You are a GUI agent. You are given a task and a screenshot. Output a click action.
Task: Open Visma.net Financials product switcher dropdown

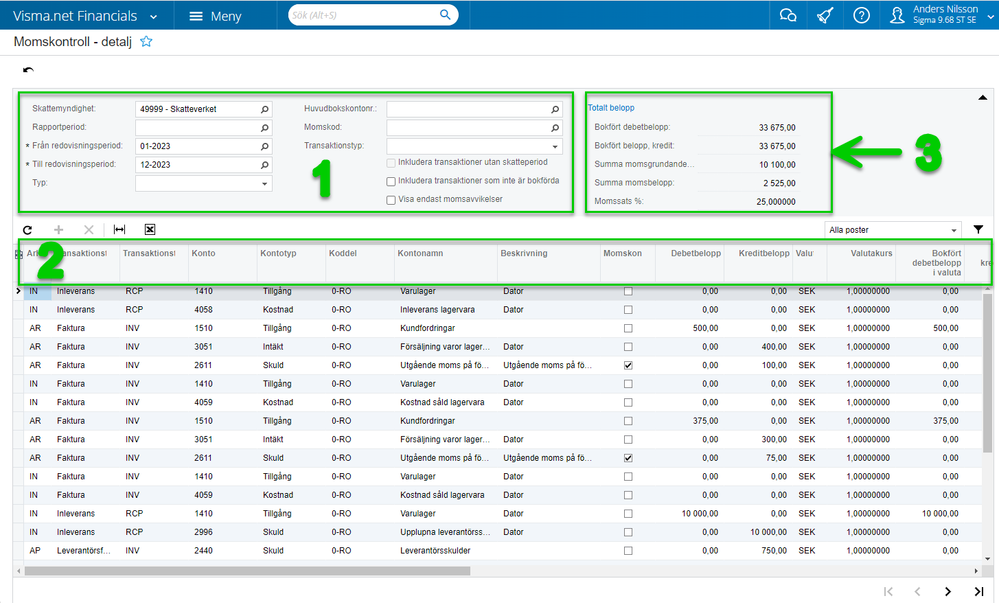coord(153,17)
